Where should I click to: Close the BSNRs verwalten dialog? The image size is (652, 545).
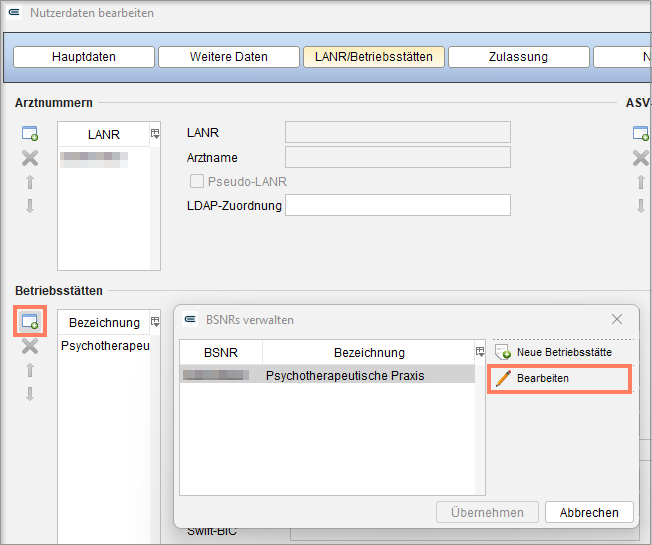[617, 319]
